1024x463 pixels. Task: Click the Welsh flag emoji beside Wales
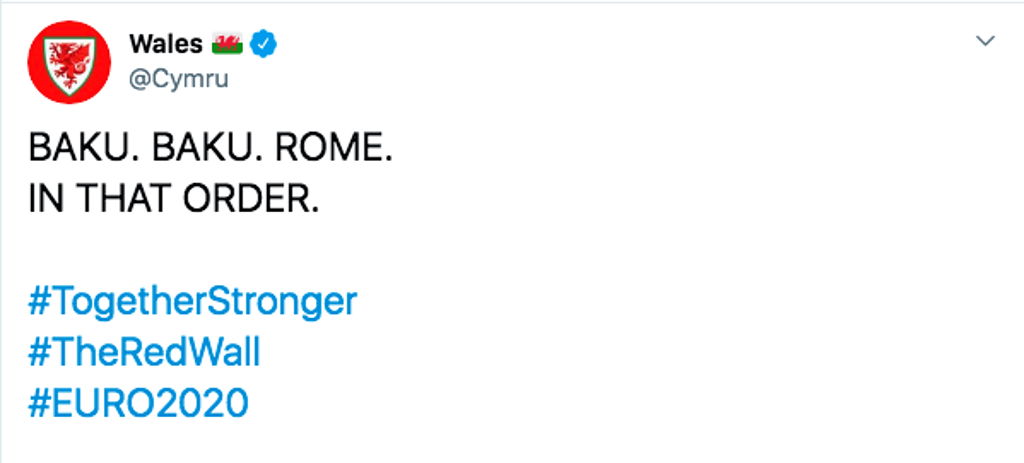[x=227, y=44]
